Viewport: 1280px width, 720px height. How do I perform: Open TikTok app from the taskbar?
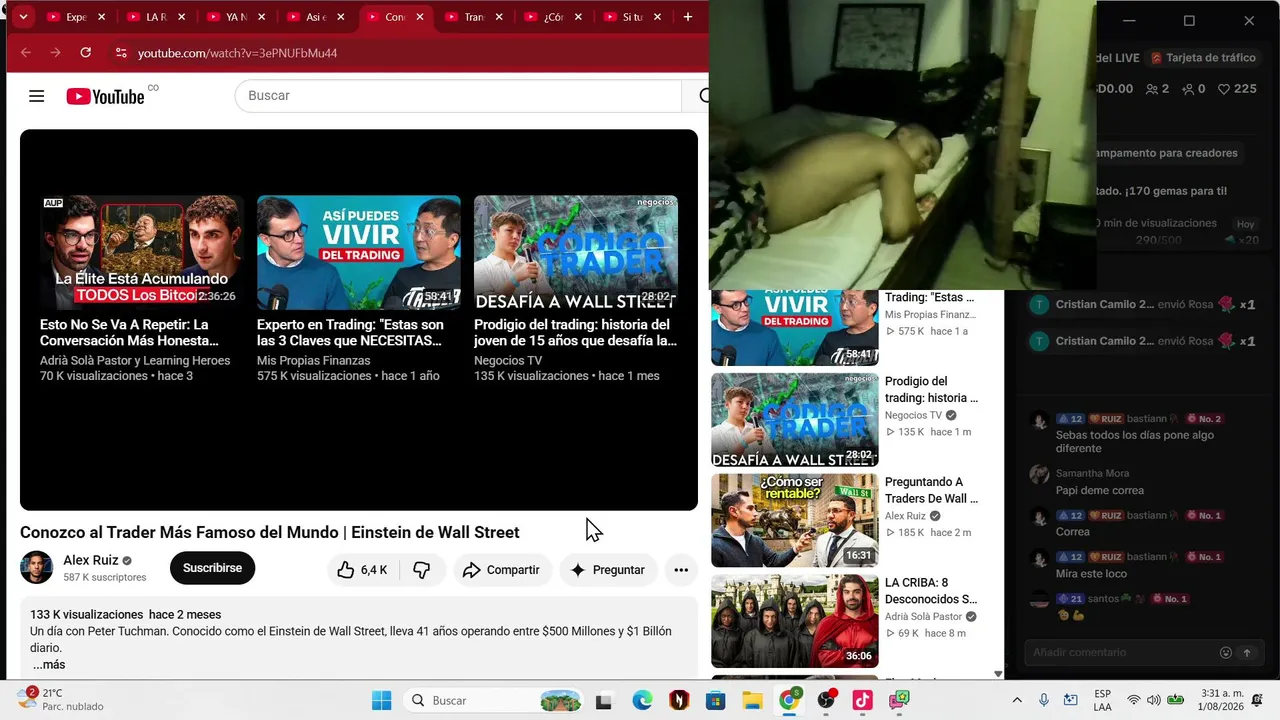click(x=863, y=701)
